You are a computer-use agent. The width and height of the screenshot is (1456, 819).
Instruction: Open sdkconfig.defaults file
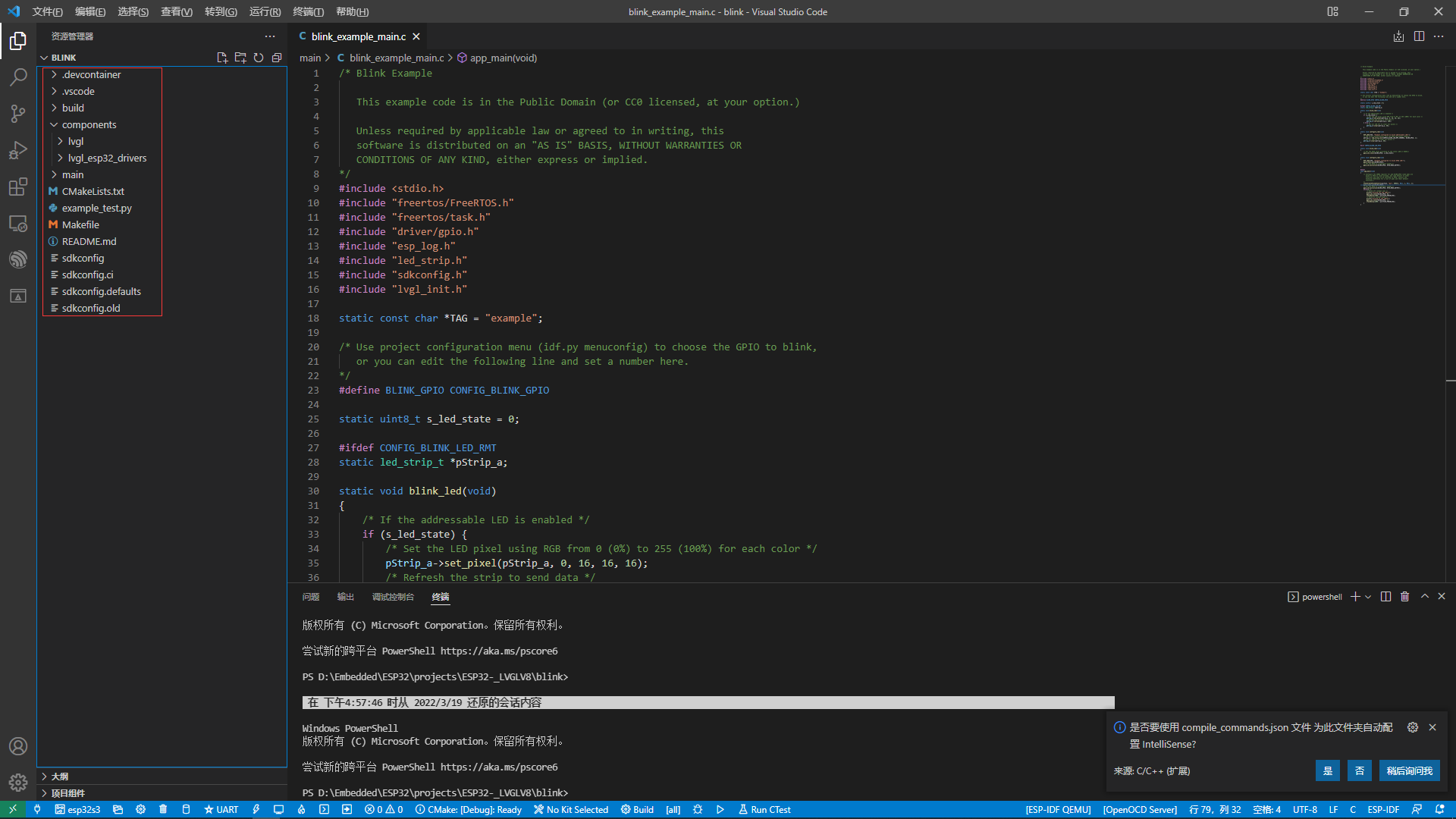pos(102,291)
